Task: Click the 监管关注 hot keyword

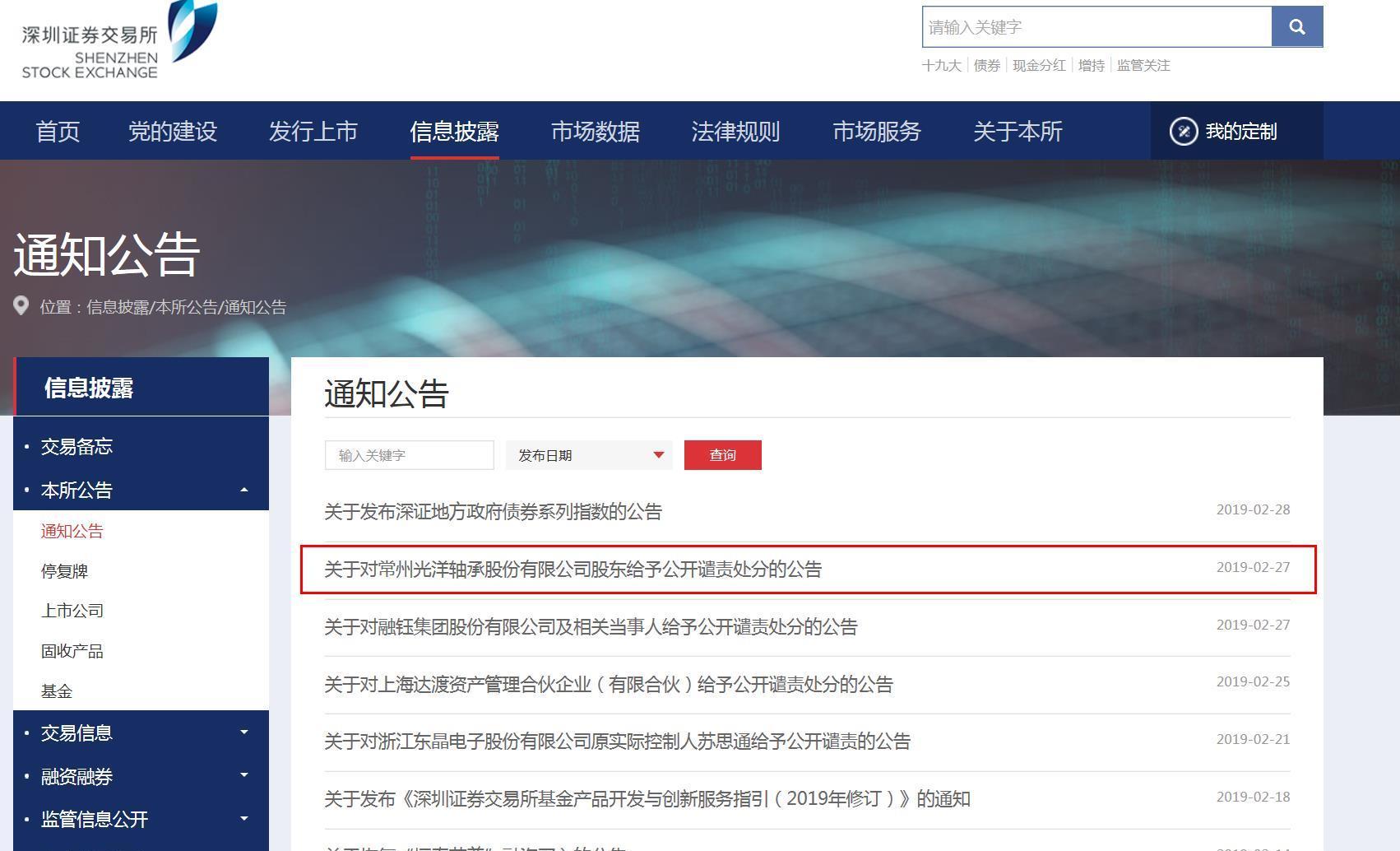Action: (1143, 65)
